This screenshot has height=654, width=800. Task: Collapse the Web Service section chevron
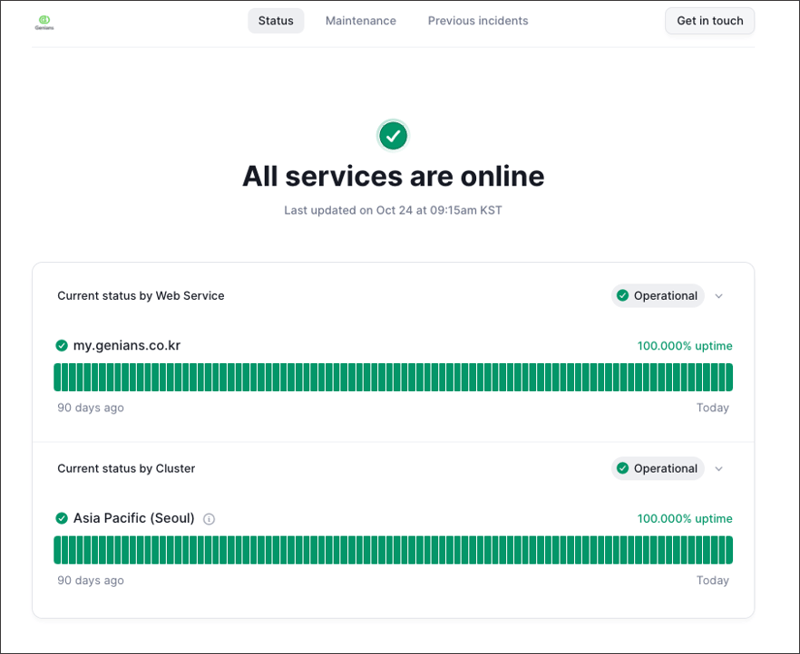(719, 296)
